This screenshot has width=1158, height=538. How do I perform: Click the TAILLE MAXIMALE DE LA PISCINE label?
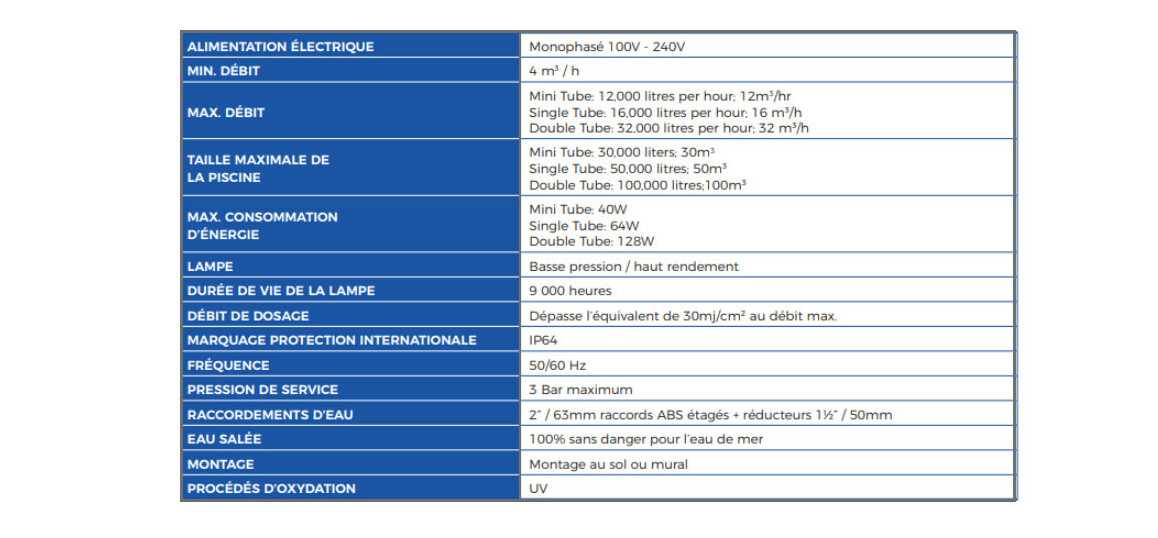pyautogui.click(x=258, y=168)
